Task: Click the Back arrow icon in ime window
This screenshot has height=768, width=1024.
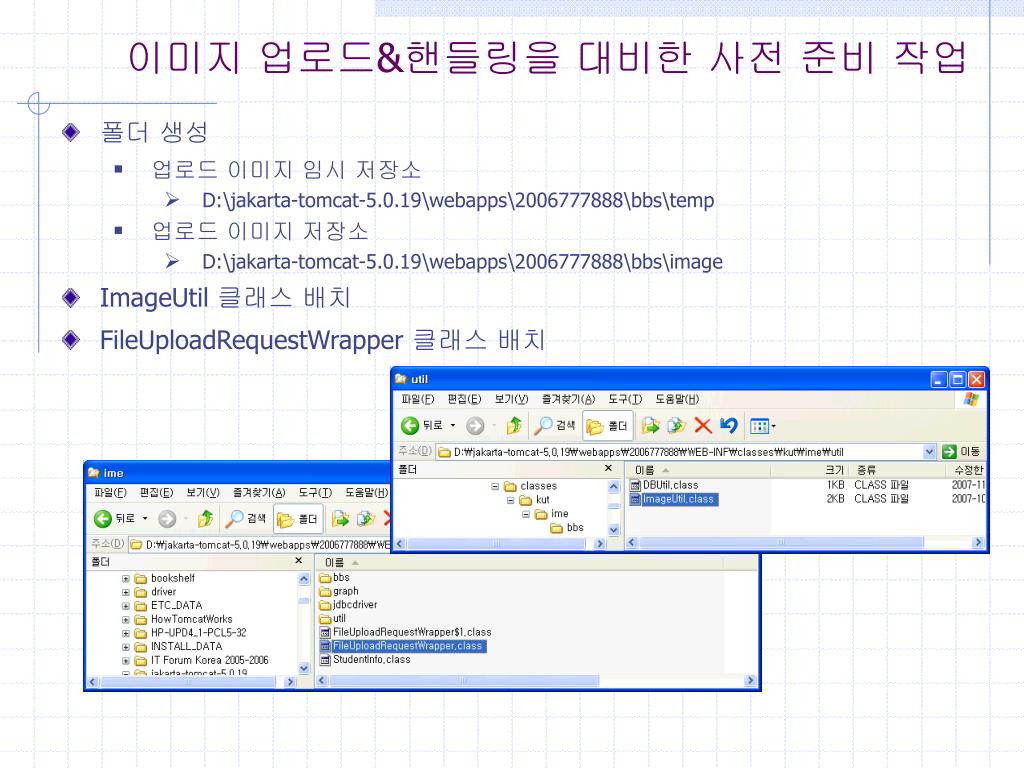Action: 103,519
